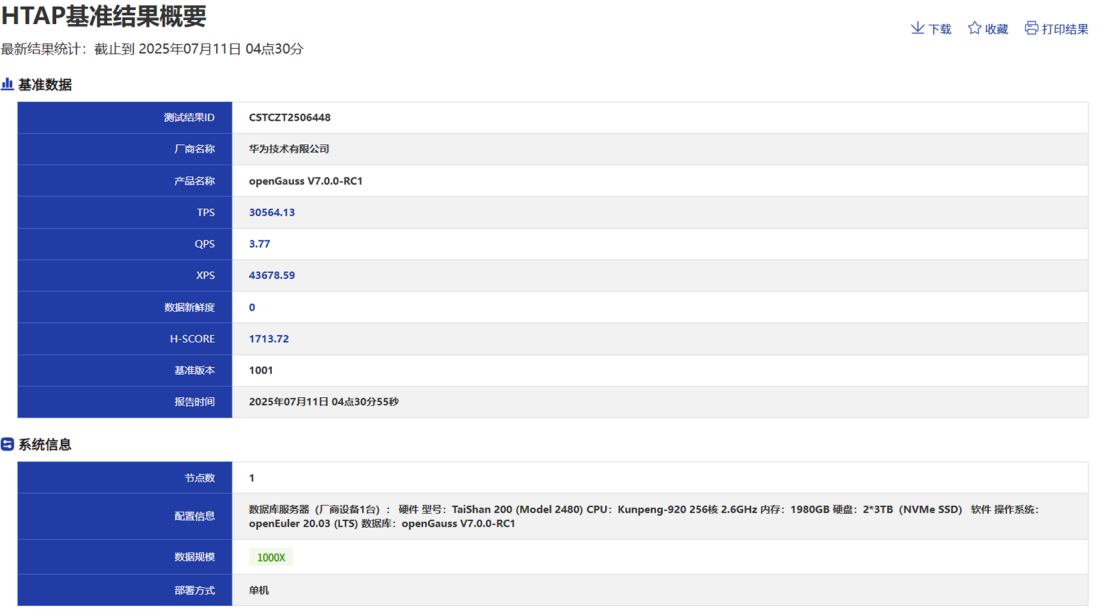Image resolution: width=1108 pixels, height=616 pixels.
Task: Click the XPS value 43678.59
Action: pyautogui.click(x=271, y=276)
